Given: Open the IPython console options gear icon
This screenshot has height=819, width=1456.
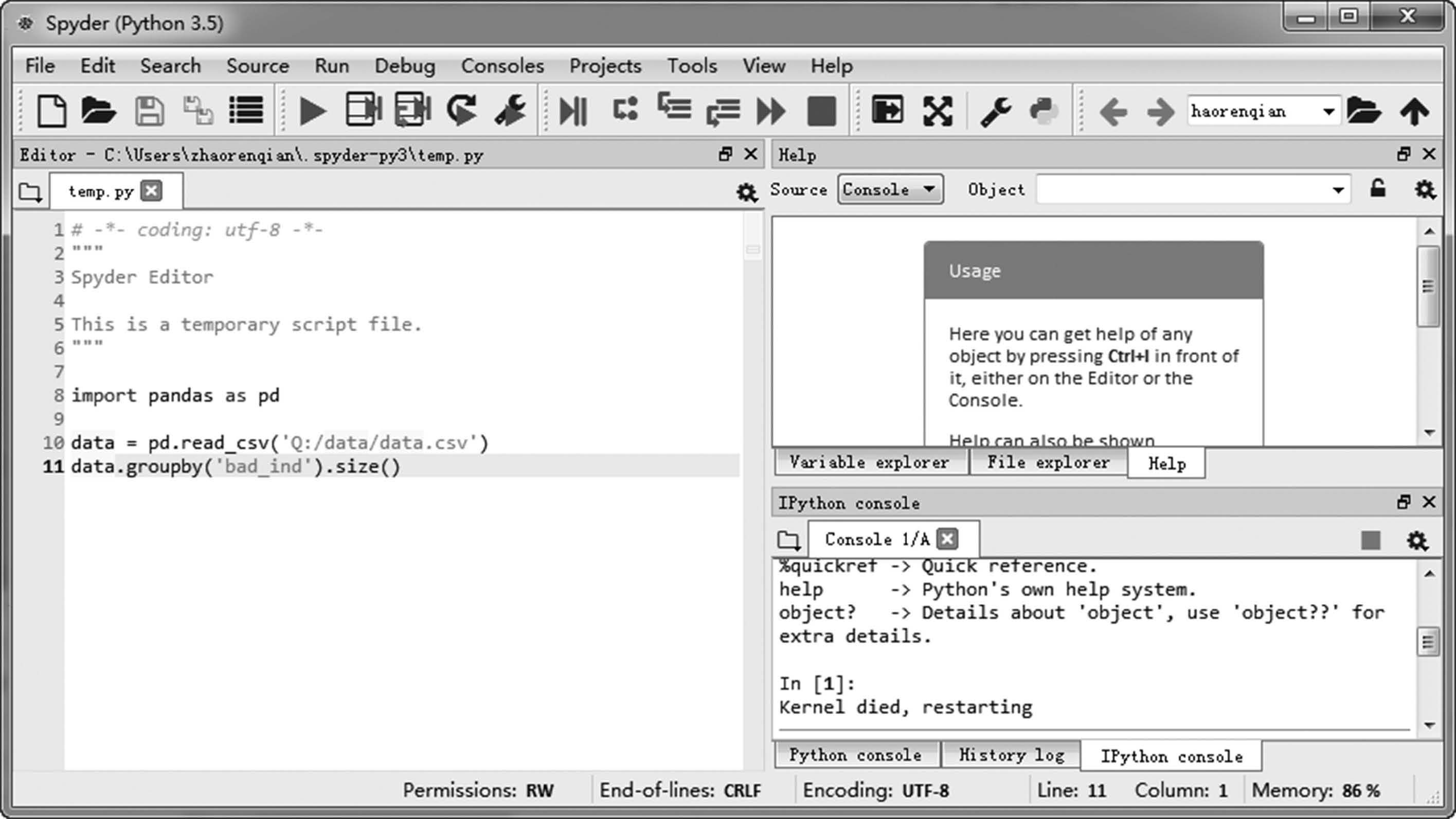Looking at the screenshot, I should (1417, 541).
